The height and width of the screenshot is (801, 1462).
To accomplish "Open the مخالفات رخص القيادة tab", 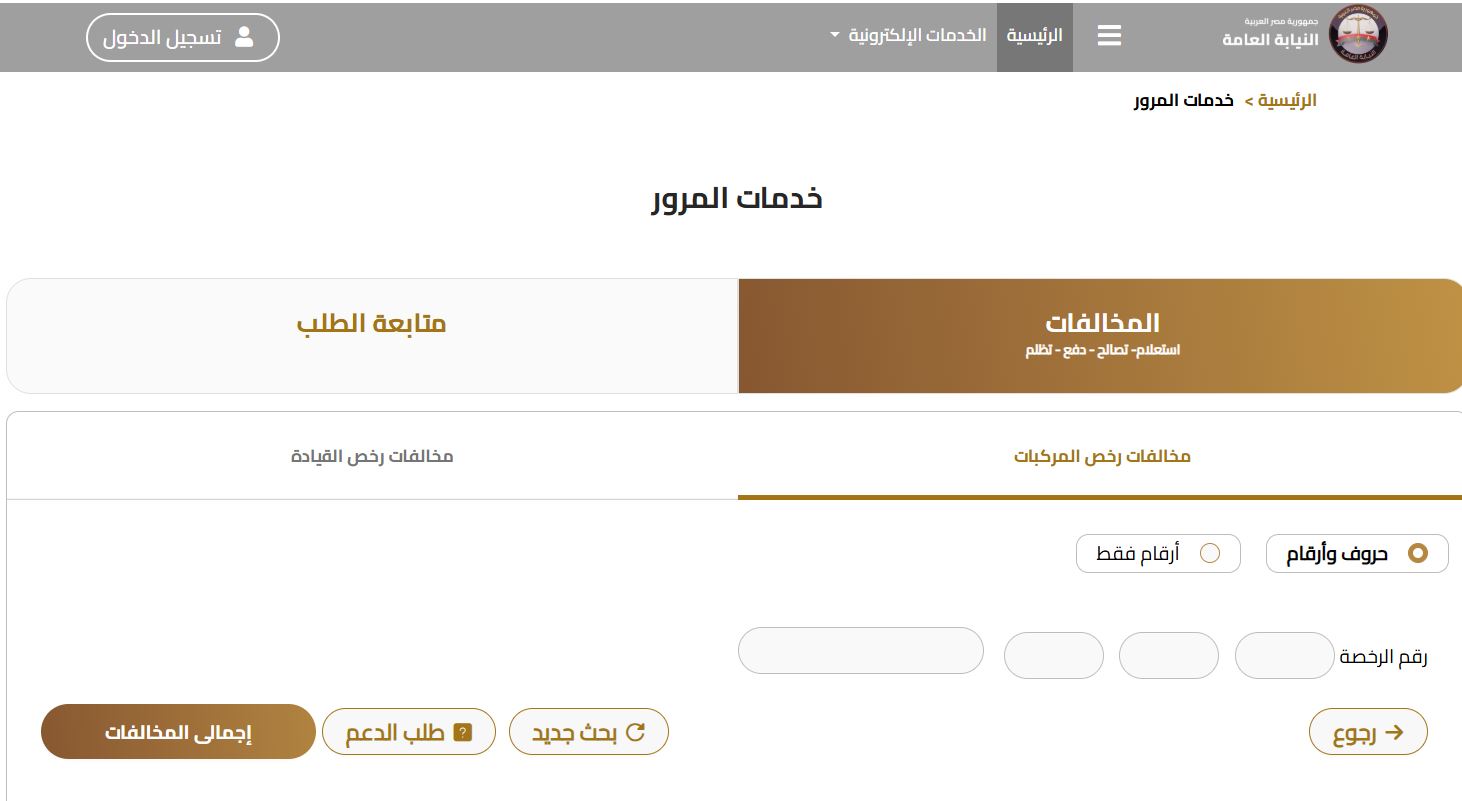I will click(372, 456).
